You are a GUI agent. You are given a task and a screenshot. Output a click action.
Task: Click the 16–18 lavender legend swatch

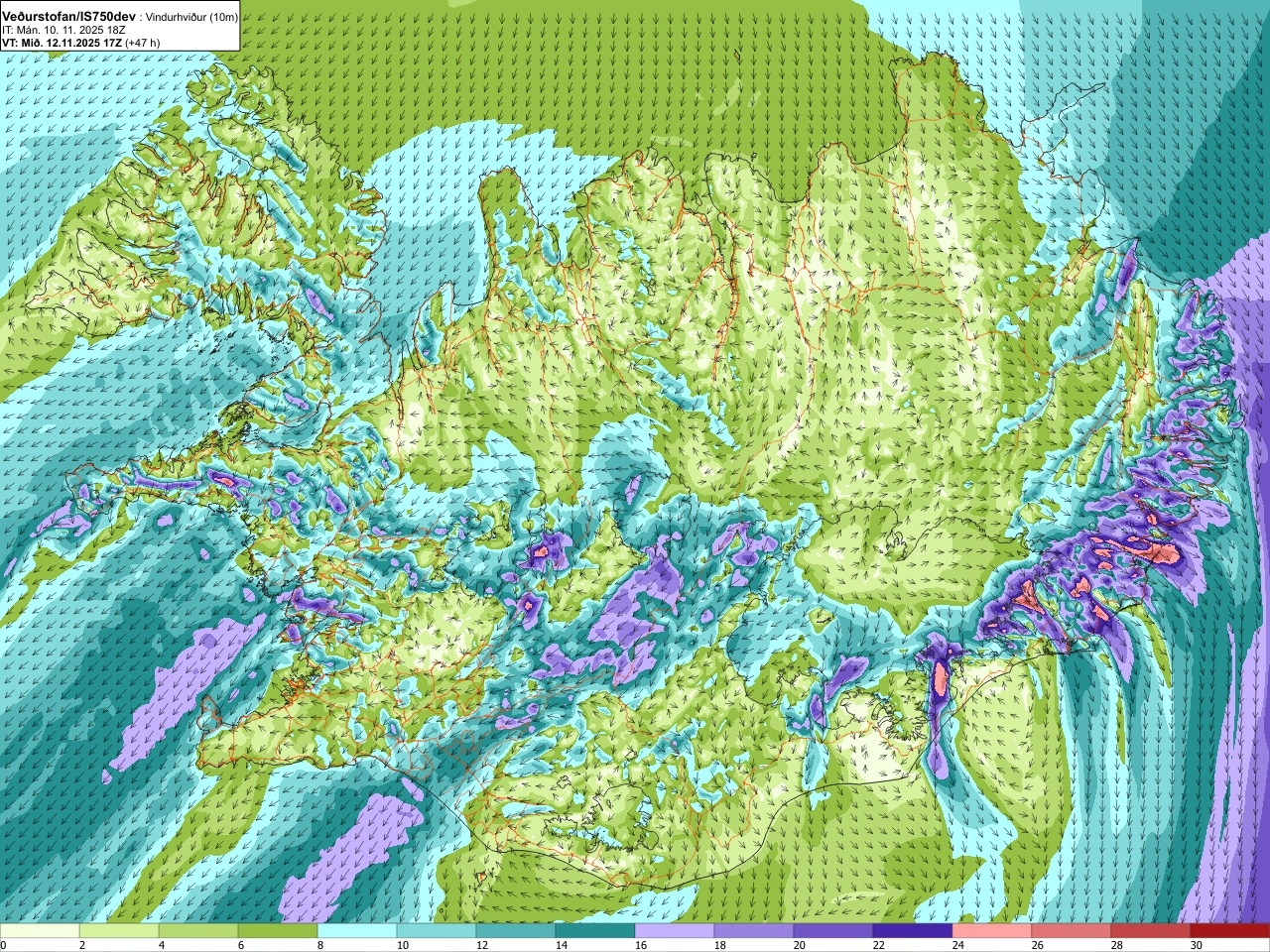[675, 931]
